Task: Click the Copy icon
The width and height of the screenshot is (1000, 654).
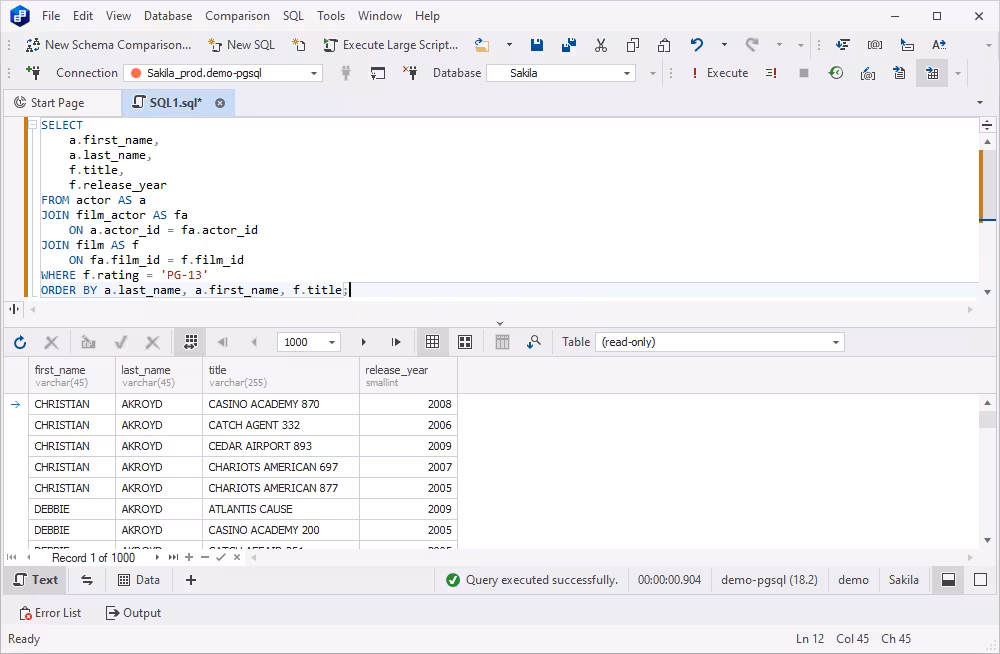Action: click(x=632, y=45)
